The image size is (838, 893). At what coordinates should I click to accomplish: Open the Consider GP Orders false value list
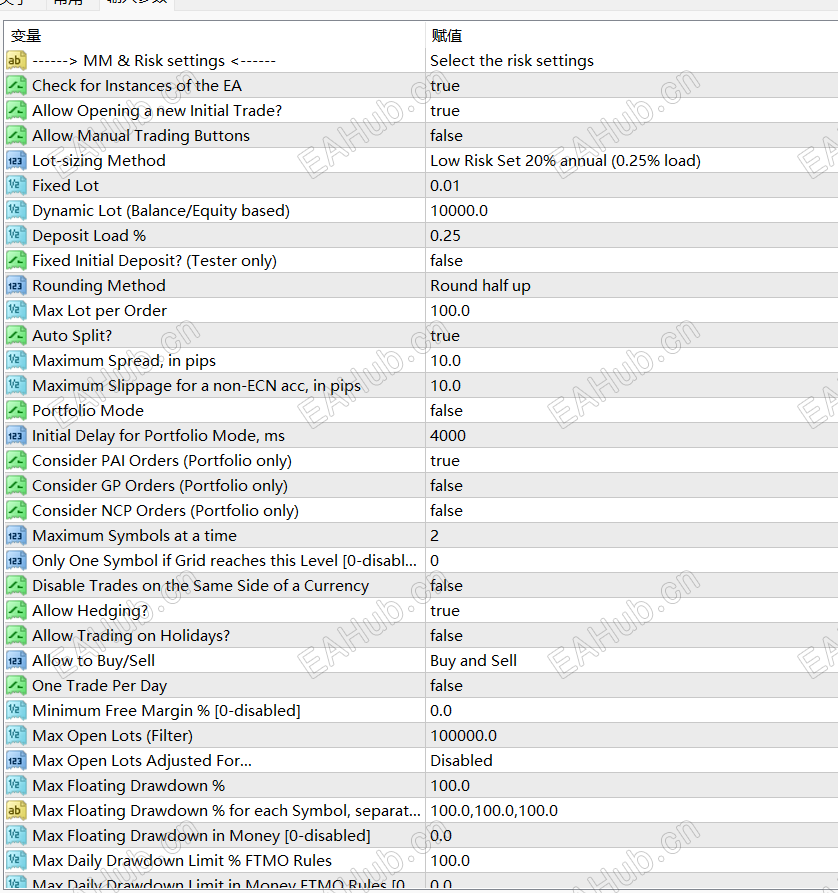446,485
